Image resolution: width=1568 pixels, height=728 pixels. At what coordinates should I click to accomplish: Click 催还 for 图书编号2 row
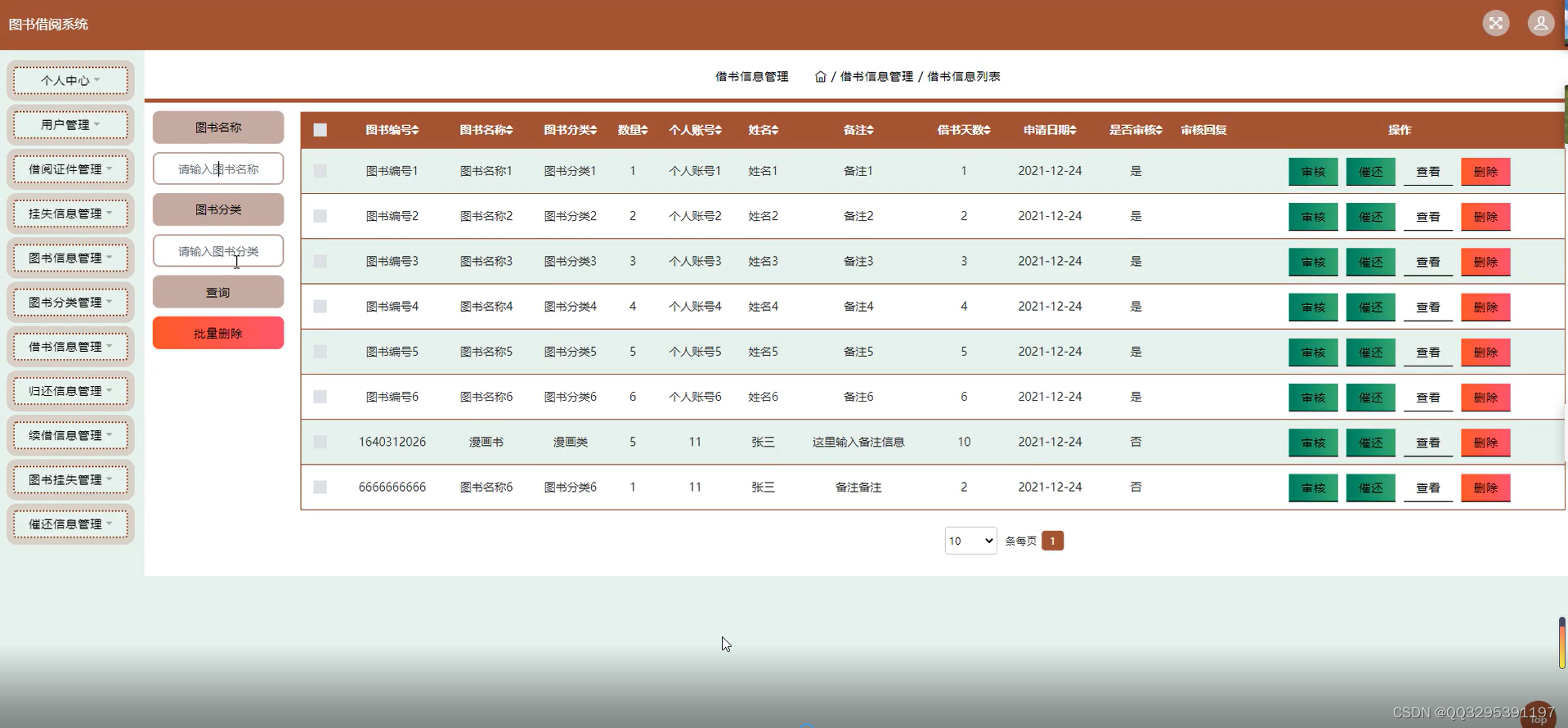(x=1370, y=217)
